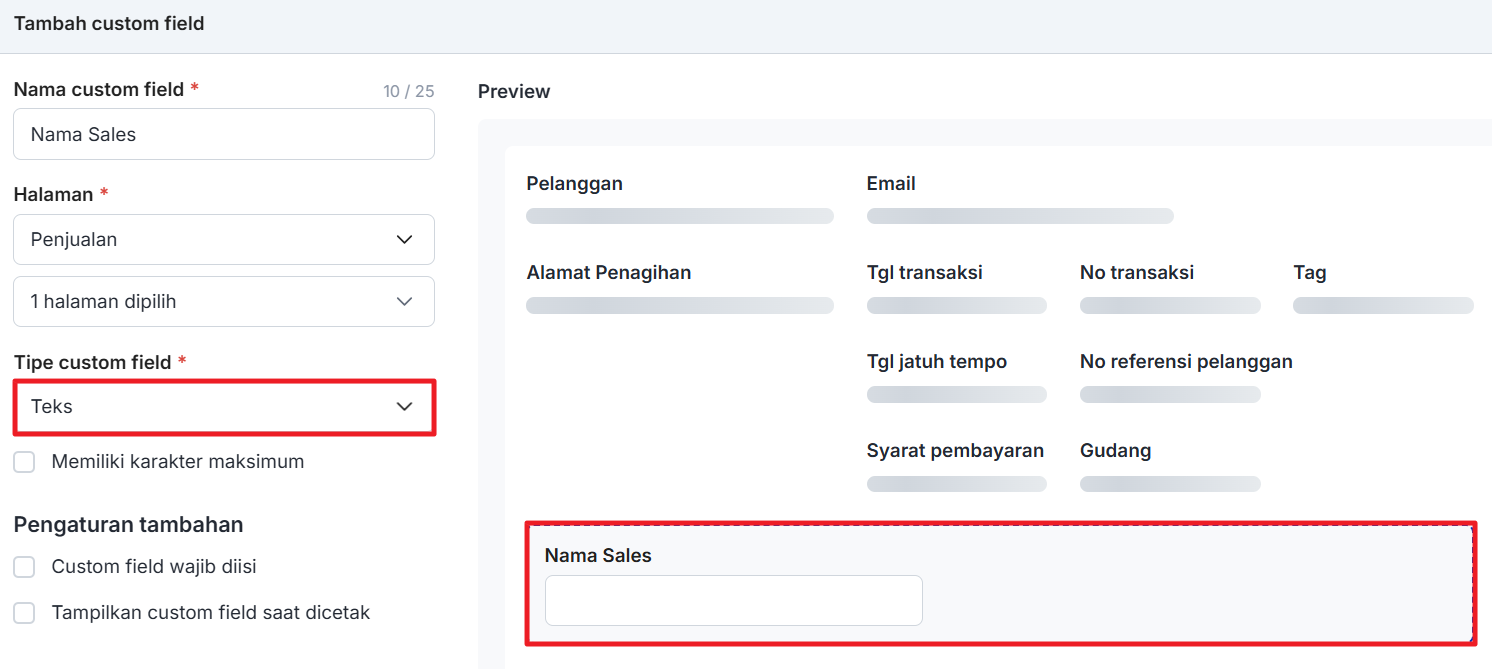Click the placeholder bar under Email

[1019, 216]
